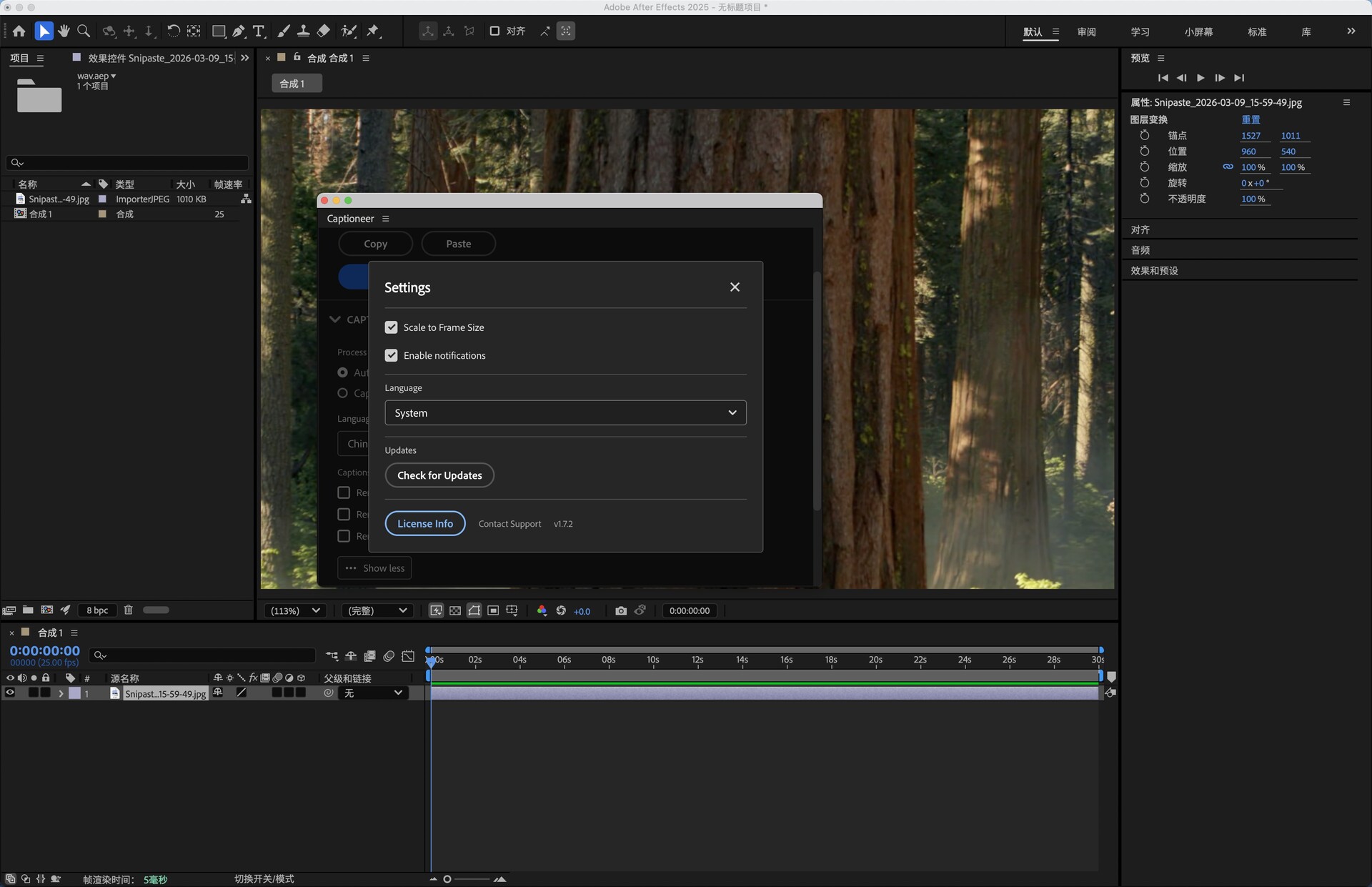Image resolution: width=1372 pixels, height=887 pixels.
Task: Expand the Snipast layer properties arrow
Action: (x=61, y=693)
